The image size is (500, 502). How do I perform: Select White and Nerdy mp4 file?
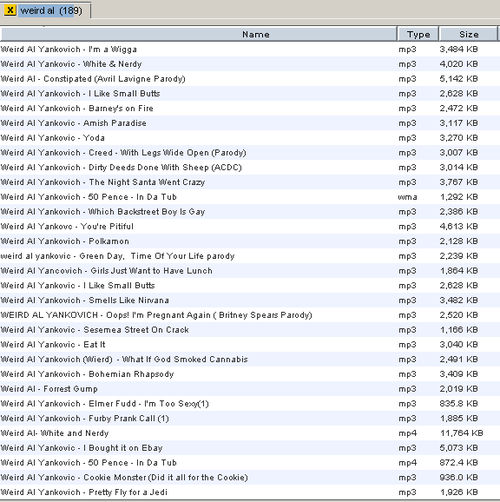[250, 433]
